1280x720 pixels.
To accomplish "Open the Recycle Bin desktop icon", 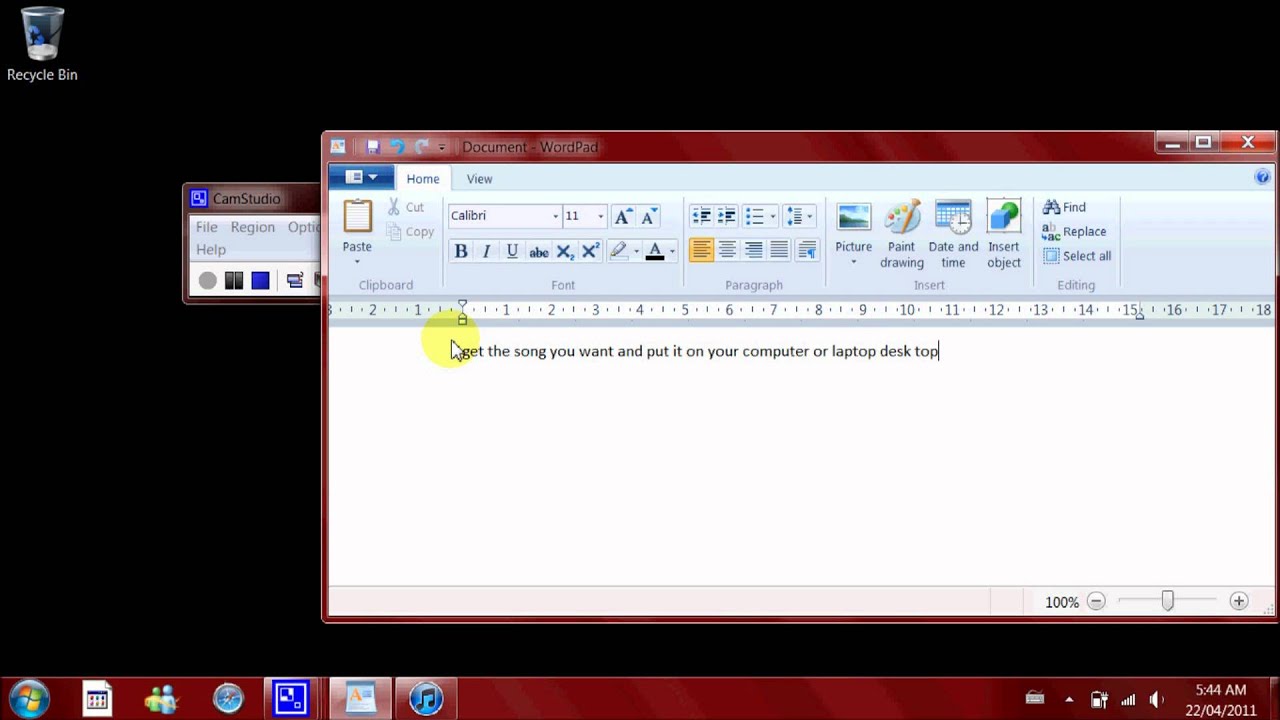I will (x=42, y=45).
